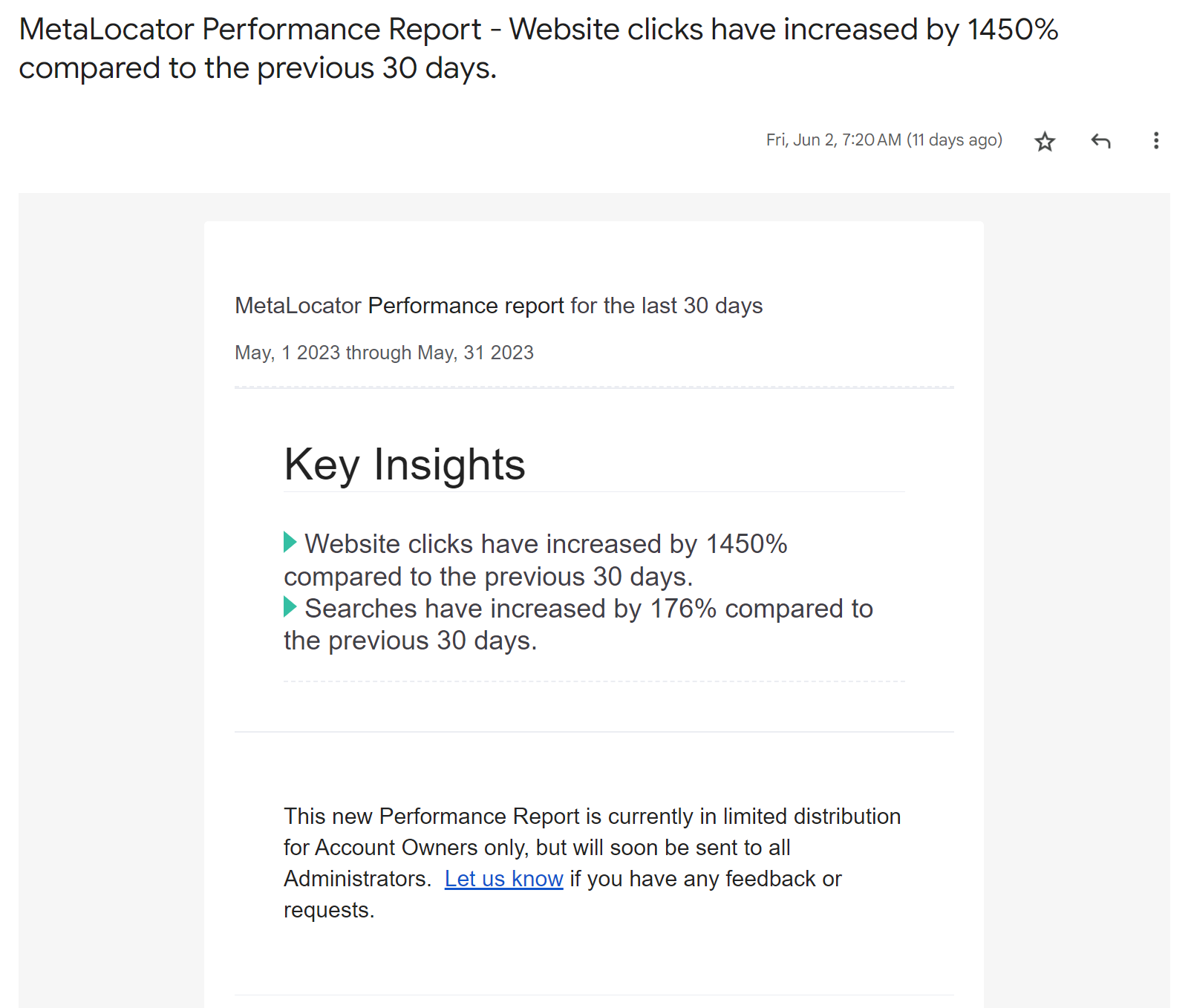The width and height of the screenshot is (1191, 1008).
Task: Click the reply icon to respond to sender
Action: click(x=1100, y=140)
